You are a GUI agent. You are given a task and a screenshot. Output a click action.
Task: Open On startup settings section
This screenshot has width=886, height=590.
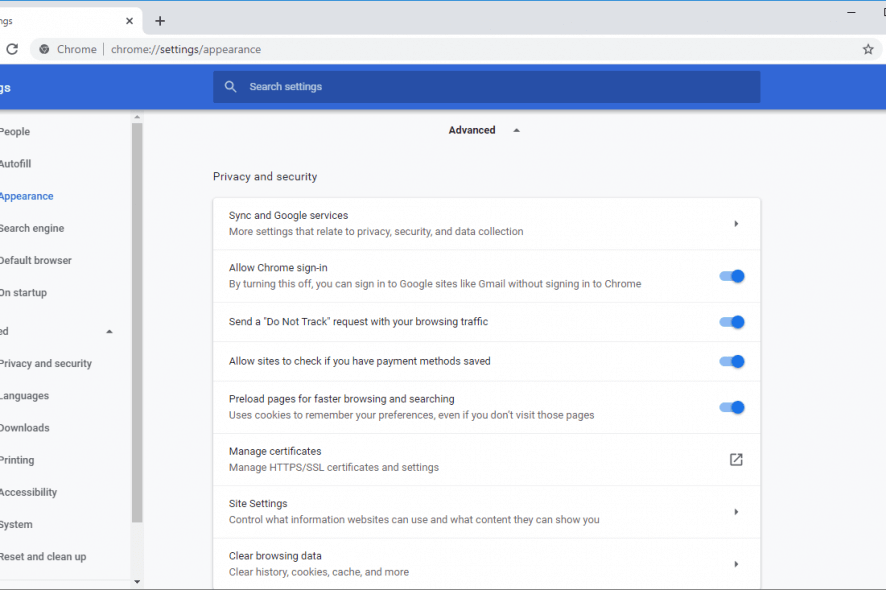(x=23, y=293)
